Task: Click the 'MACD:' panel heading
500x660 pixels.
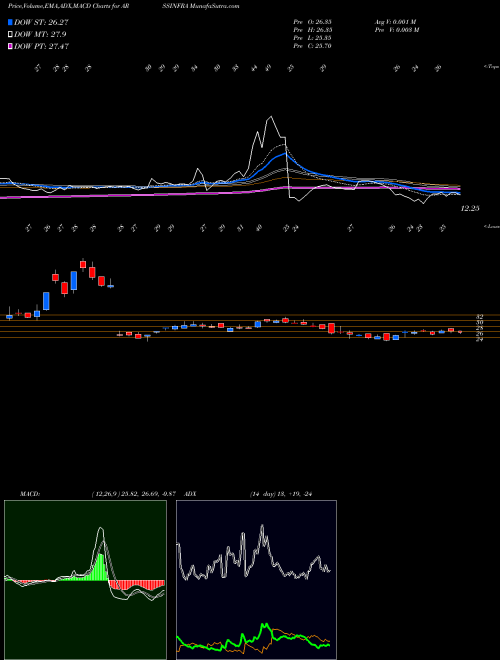Action: click(29, 494)
